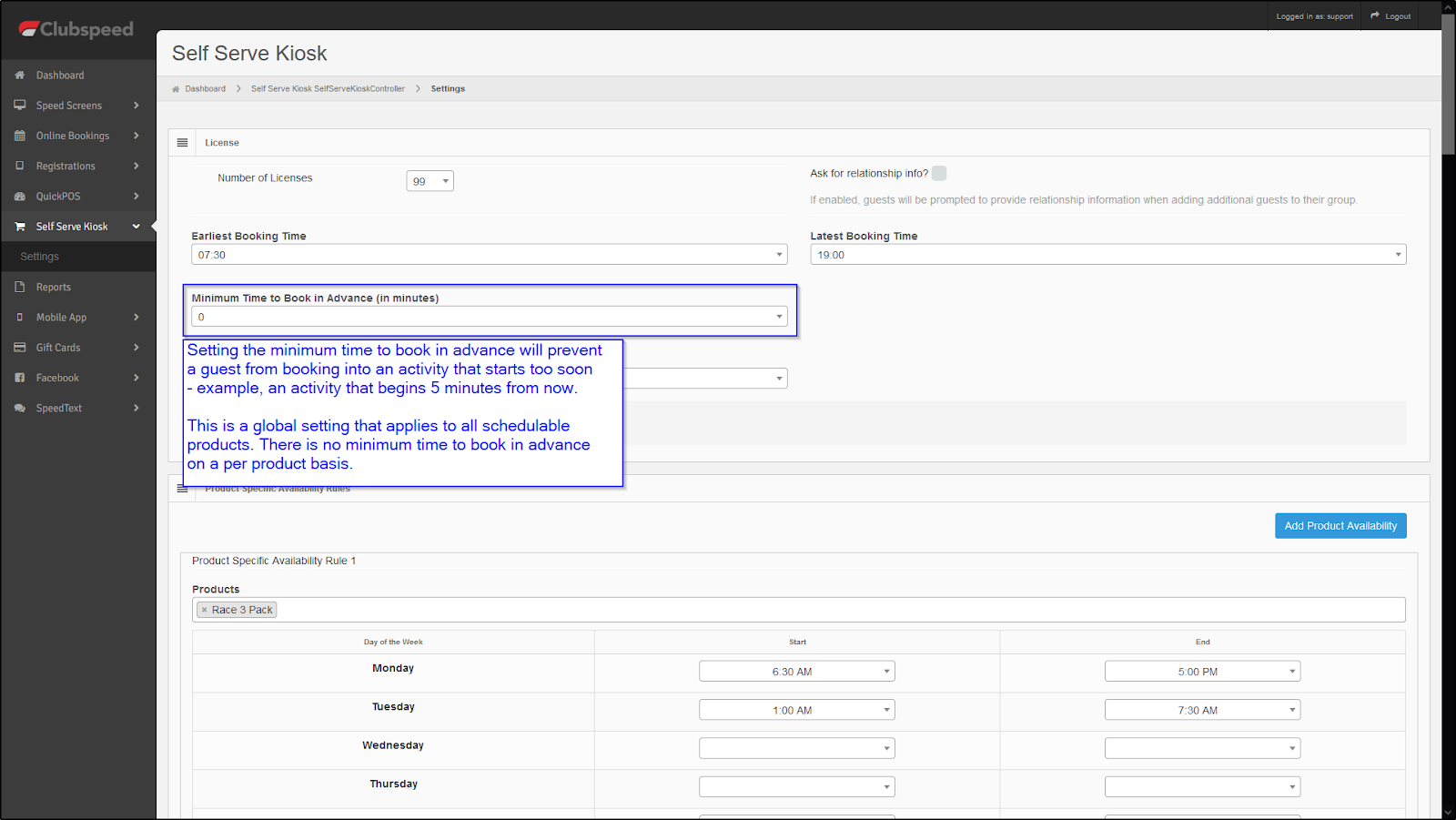1456x820 pixels.
Task: Click scrollbar up arrow
Action: click(1448, 7)
